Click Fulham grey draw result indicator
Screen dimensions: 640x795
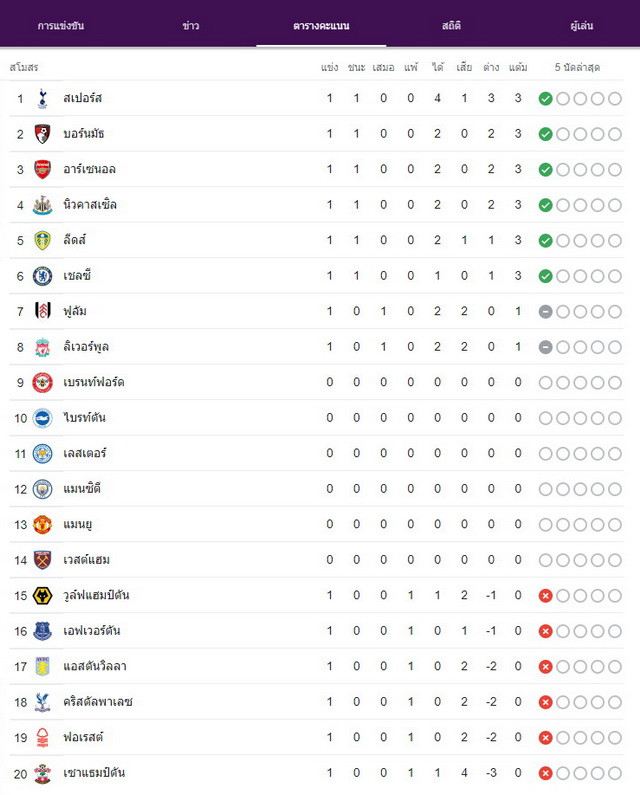click(546, 312)
